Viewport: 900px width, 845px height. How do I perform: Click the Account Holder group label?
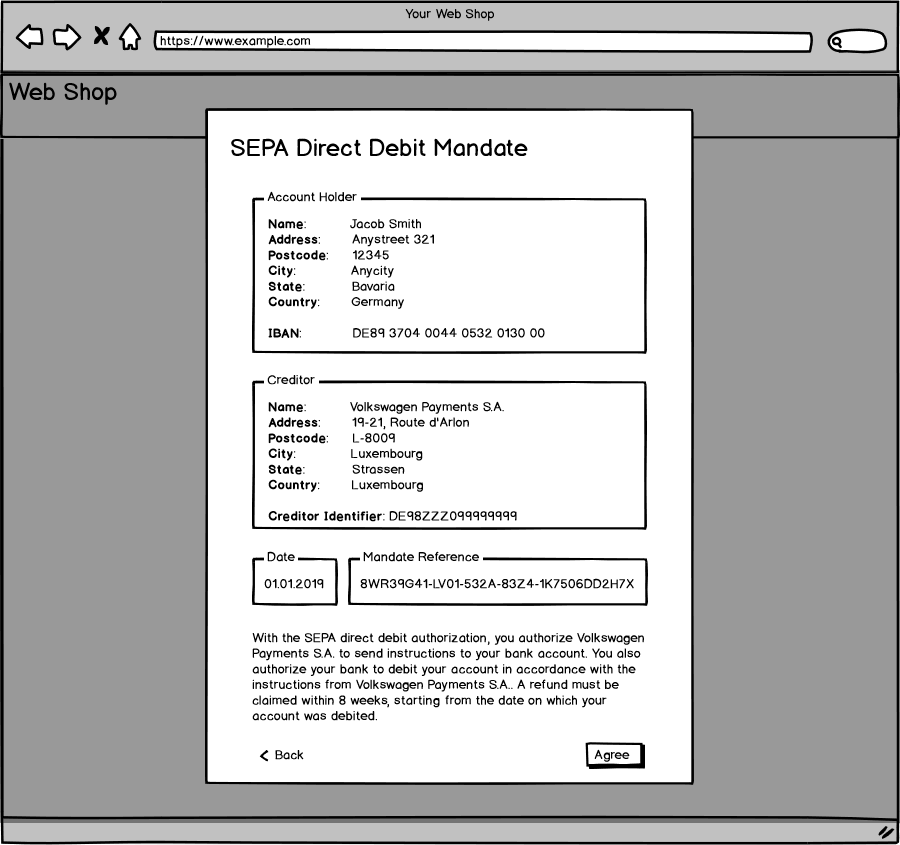click(x=312, y=197)
